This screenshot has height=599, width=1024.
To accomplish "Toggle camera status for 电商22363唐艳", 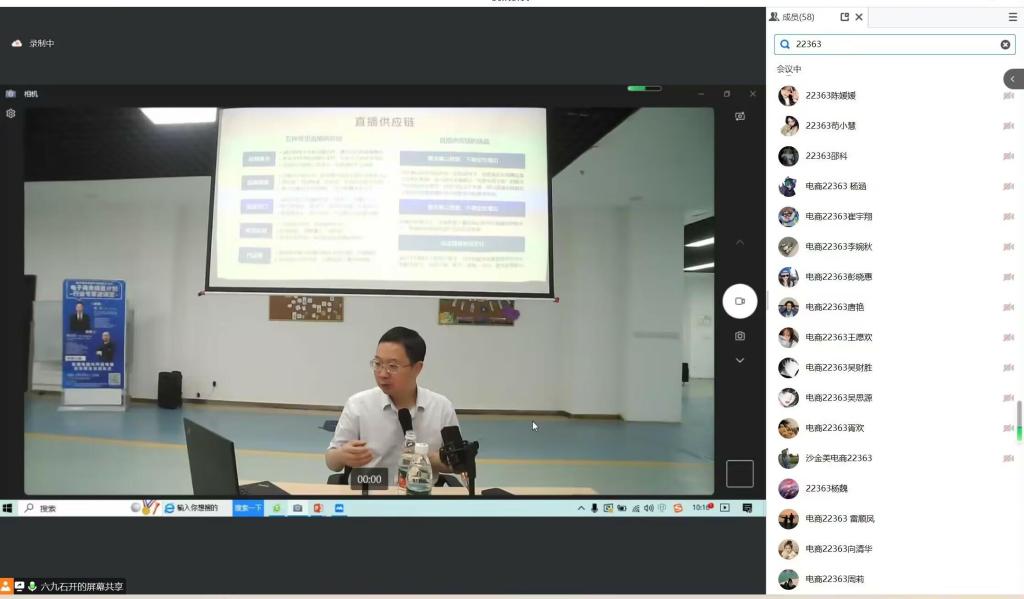I will pos(1008,307).
